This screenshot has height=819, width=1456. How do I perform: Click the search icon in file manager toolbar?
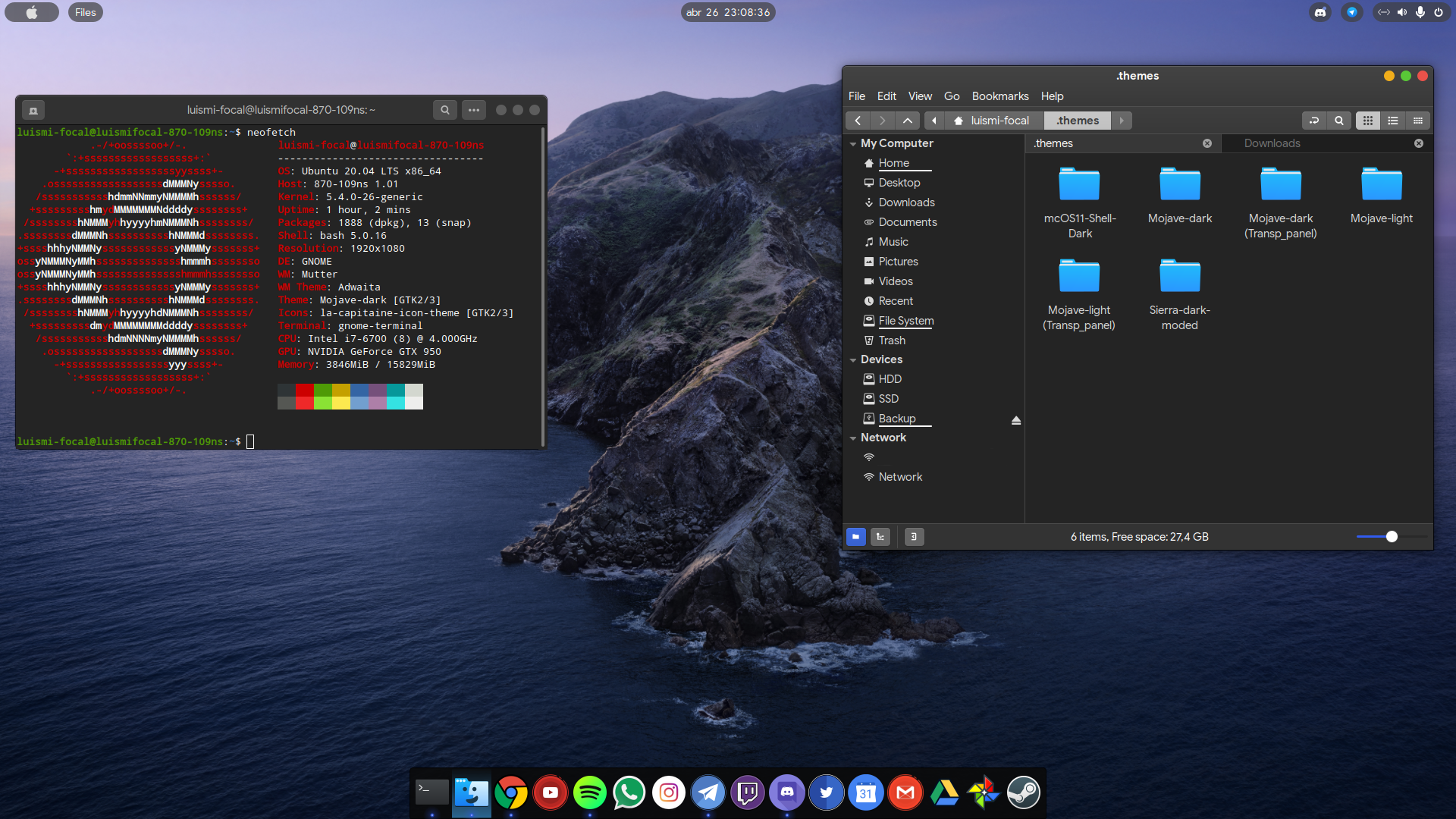point(1339,120)
